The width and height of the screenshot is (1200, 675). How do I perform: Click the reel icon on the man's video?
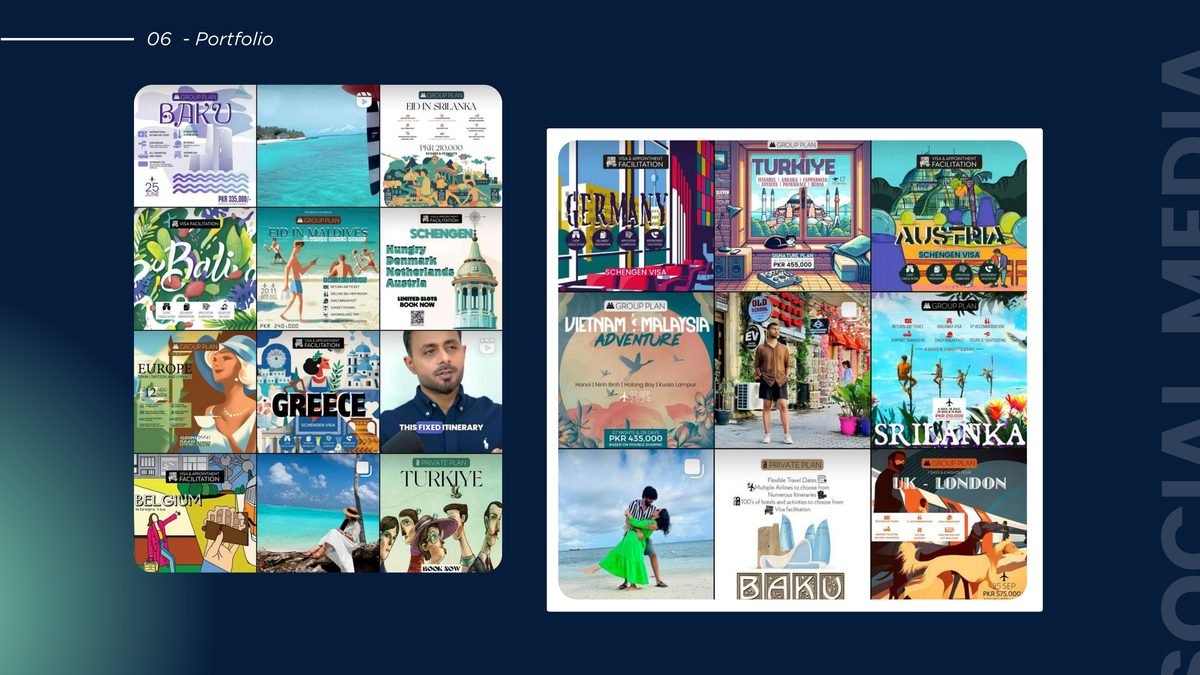pos(488,346)
